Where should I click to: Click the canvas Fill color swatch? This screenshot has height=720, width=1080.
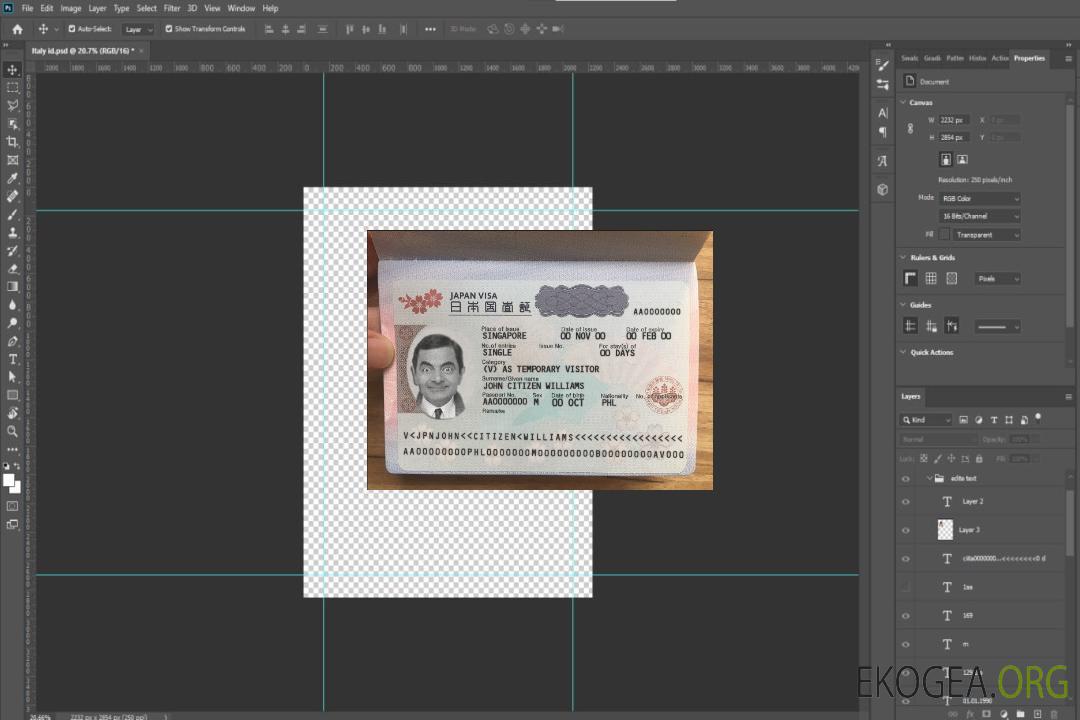pos(944,235)
